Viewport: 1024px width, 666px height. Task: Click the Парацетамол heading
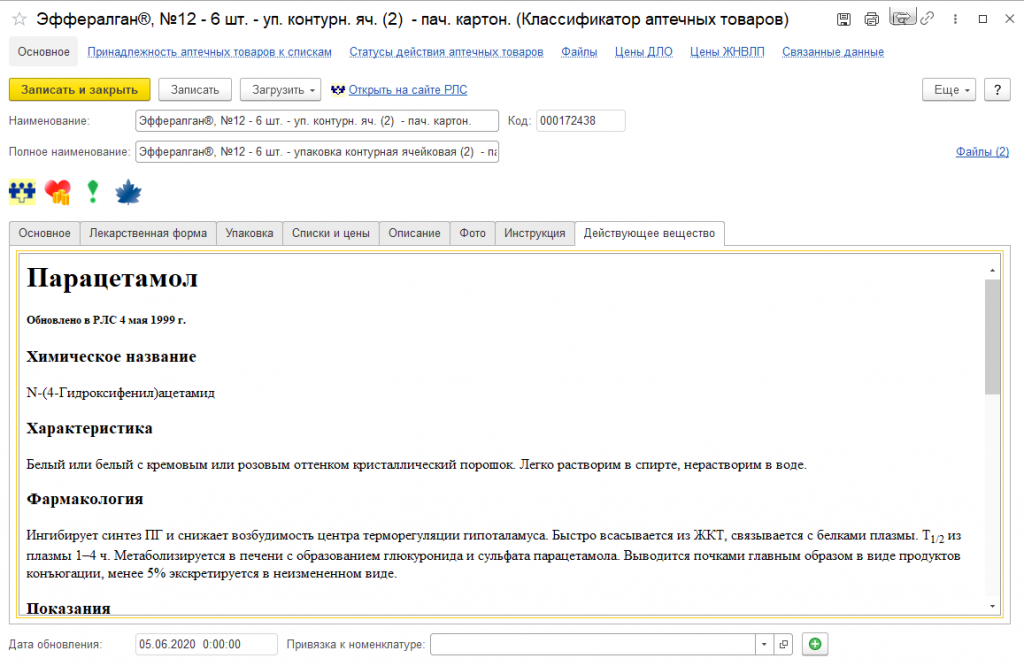[112, 278]
